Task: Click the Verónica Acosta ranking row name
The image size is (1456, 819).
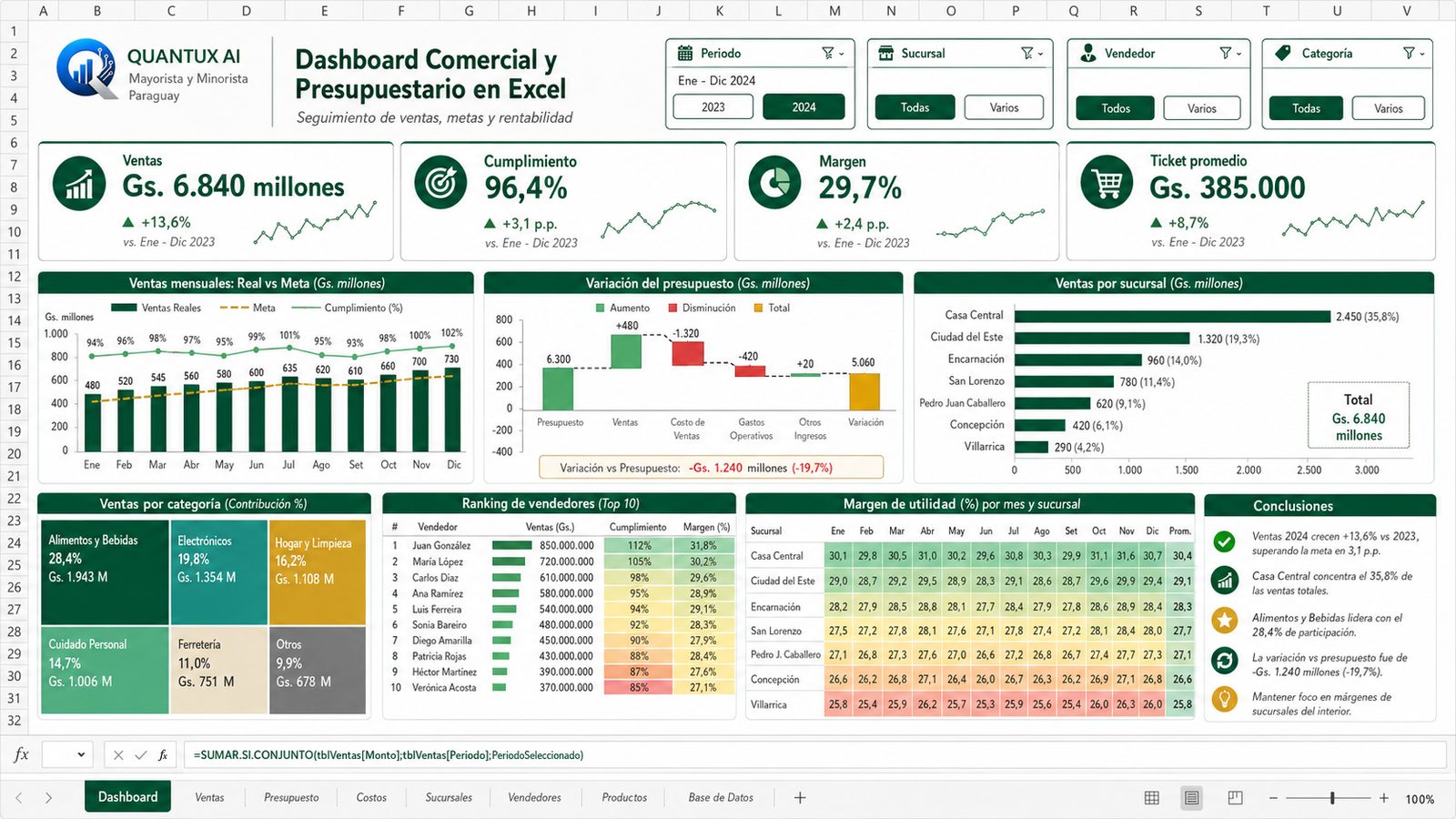Action: (x=444, y=688)
